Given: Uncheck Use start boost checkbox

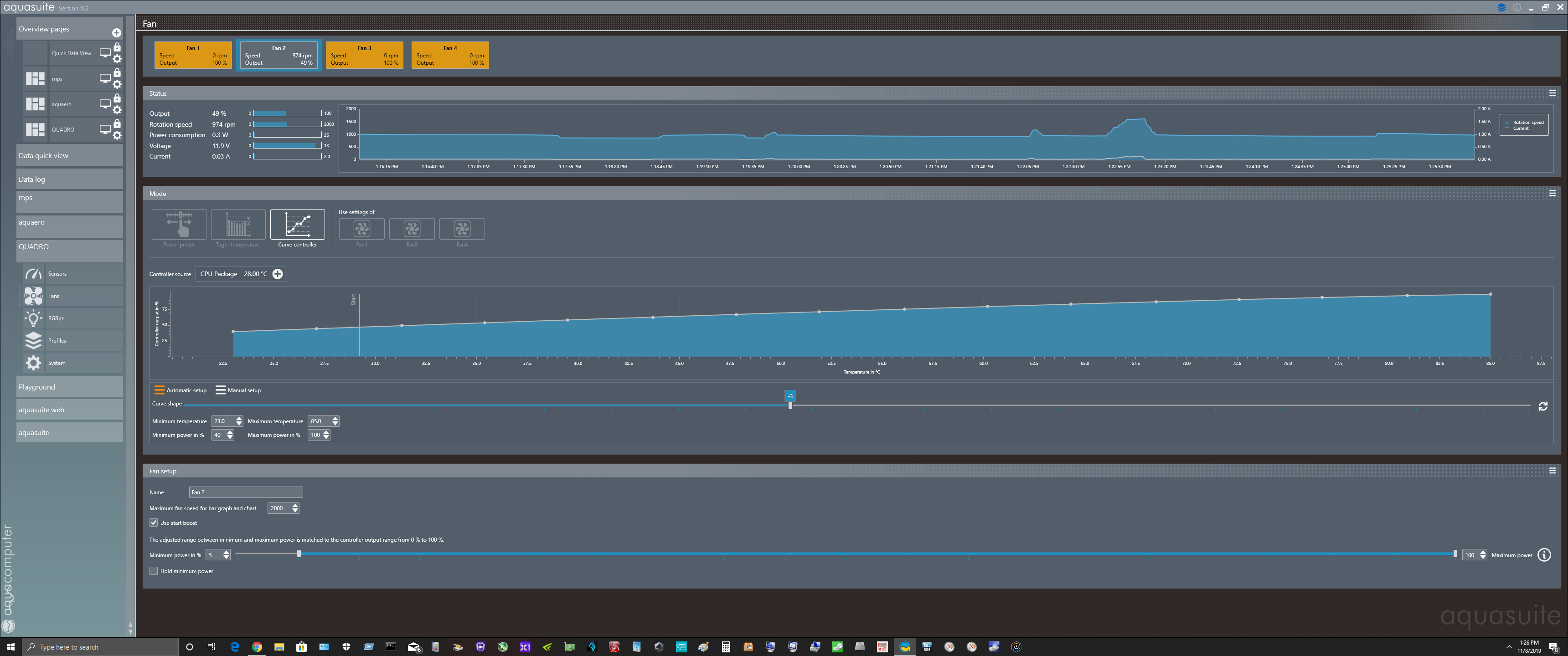Looking at the screenshot, I should [154, 523].
